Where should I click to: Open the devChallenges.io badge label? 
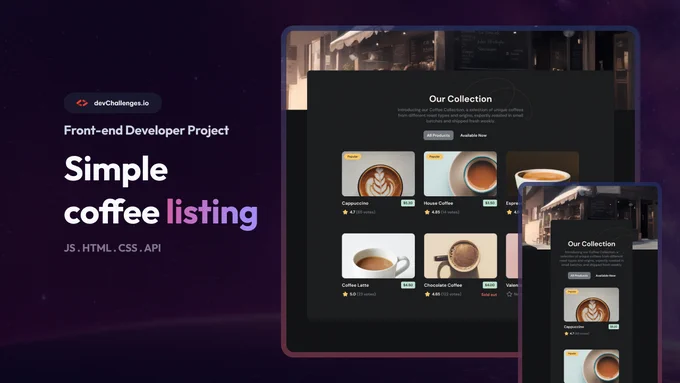coord(121,103)
